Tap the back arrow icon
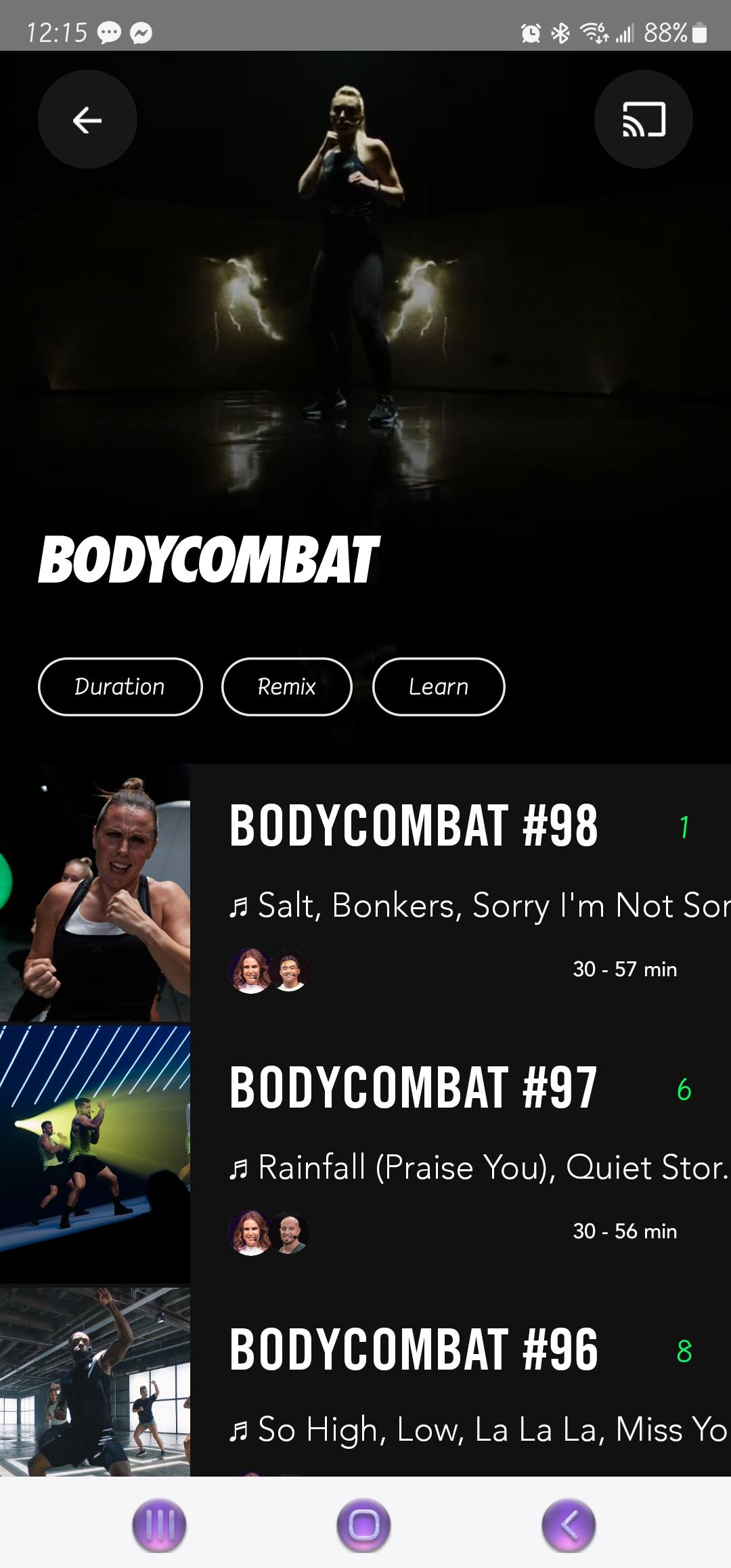Screen dimensions: 731x1568 tap(87, 120)
